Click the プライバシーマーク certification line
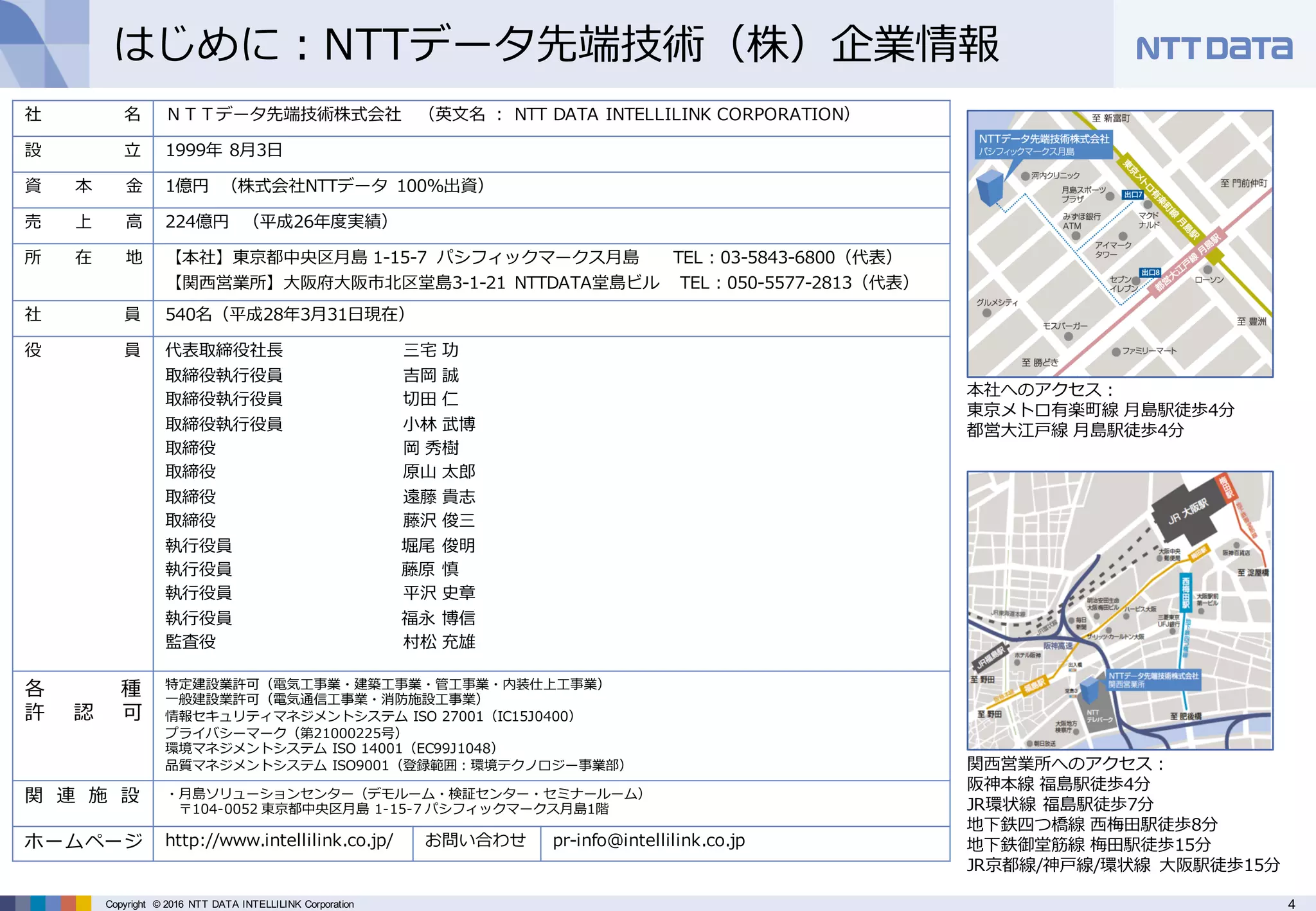The image size is (1316, 911). pos(283,733)
